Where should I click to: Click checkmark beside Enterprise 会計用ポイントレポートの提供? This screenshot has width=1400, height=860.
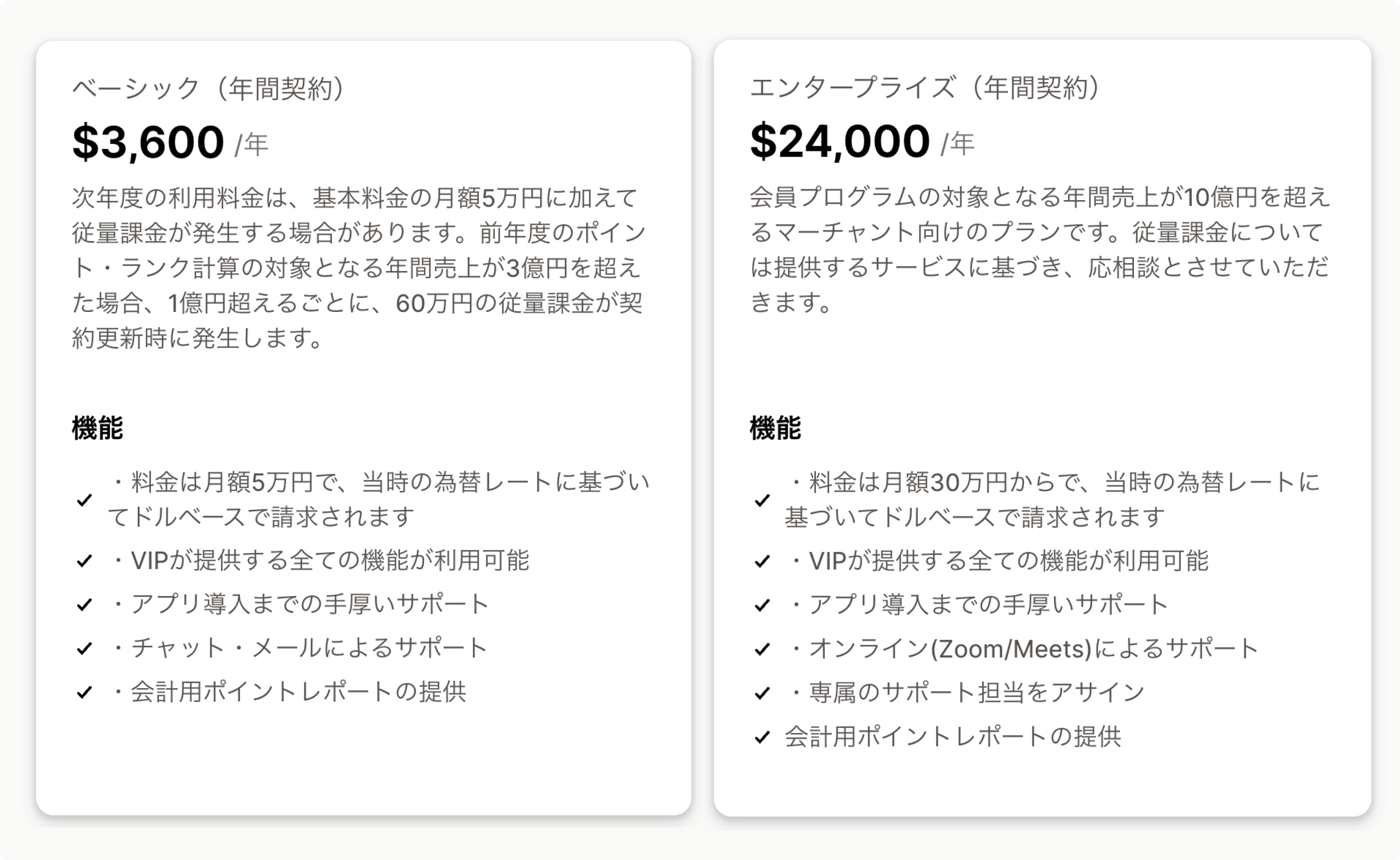point(762,737)
